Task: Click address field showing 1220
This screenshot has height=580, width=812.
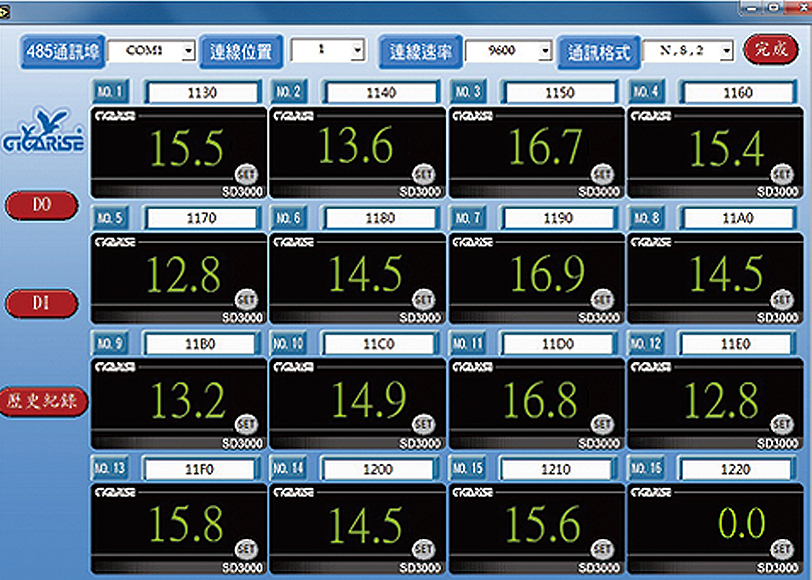Action: coord(736,470)
